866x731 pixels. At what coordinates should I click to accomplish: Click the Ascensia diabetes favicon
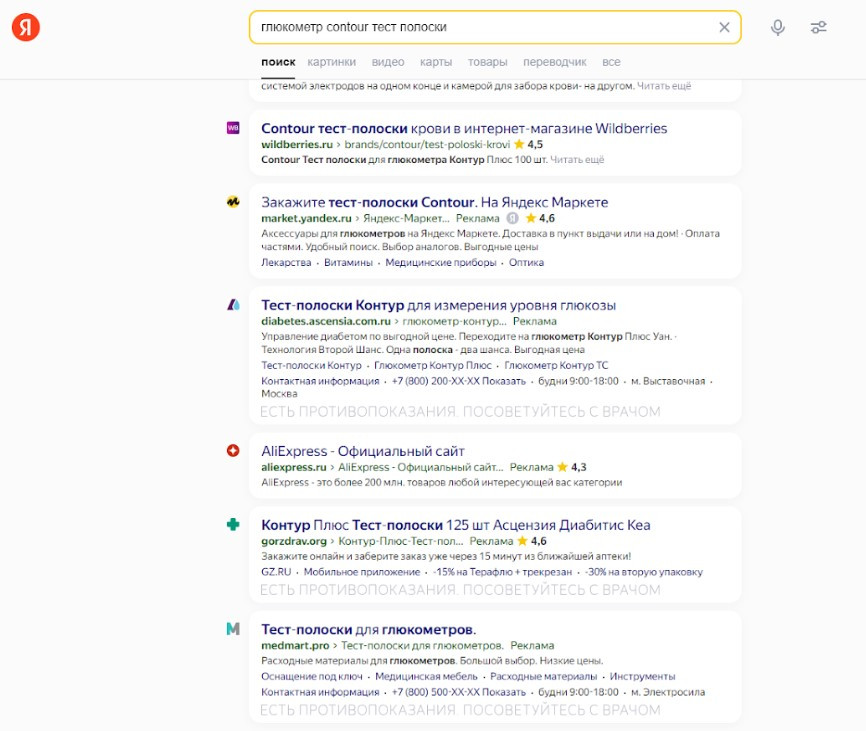tap(233, 305)
